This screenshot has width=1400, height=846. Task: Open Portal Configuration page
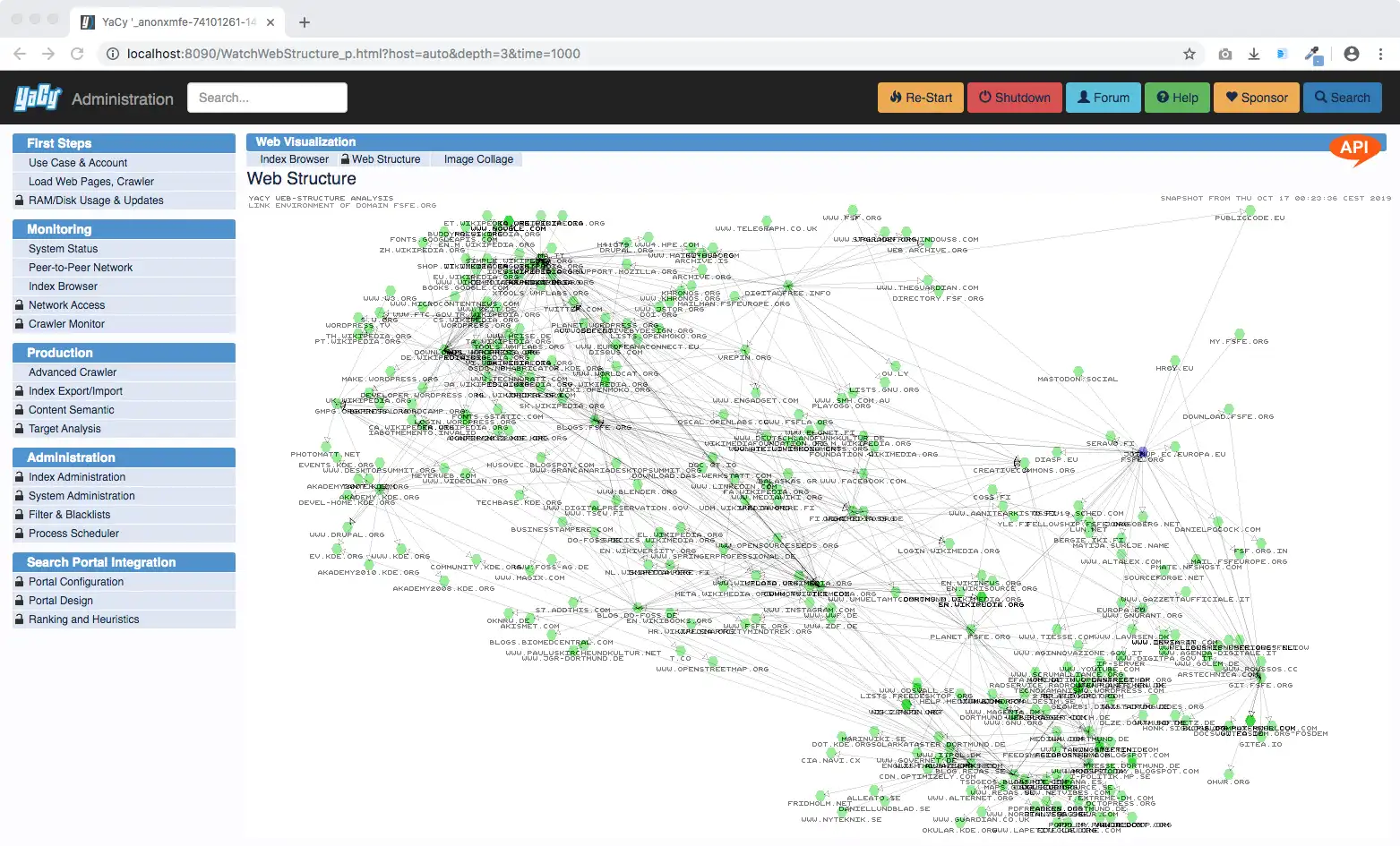[125, 582]
